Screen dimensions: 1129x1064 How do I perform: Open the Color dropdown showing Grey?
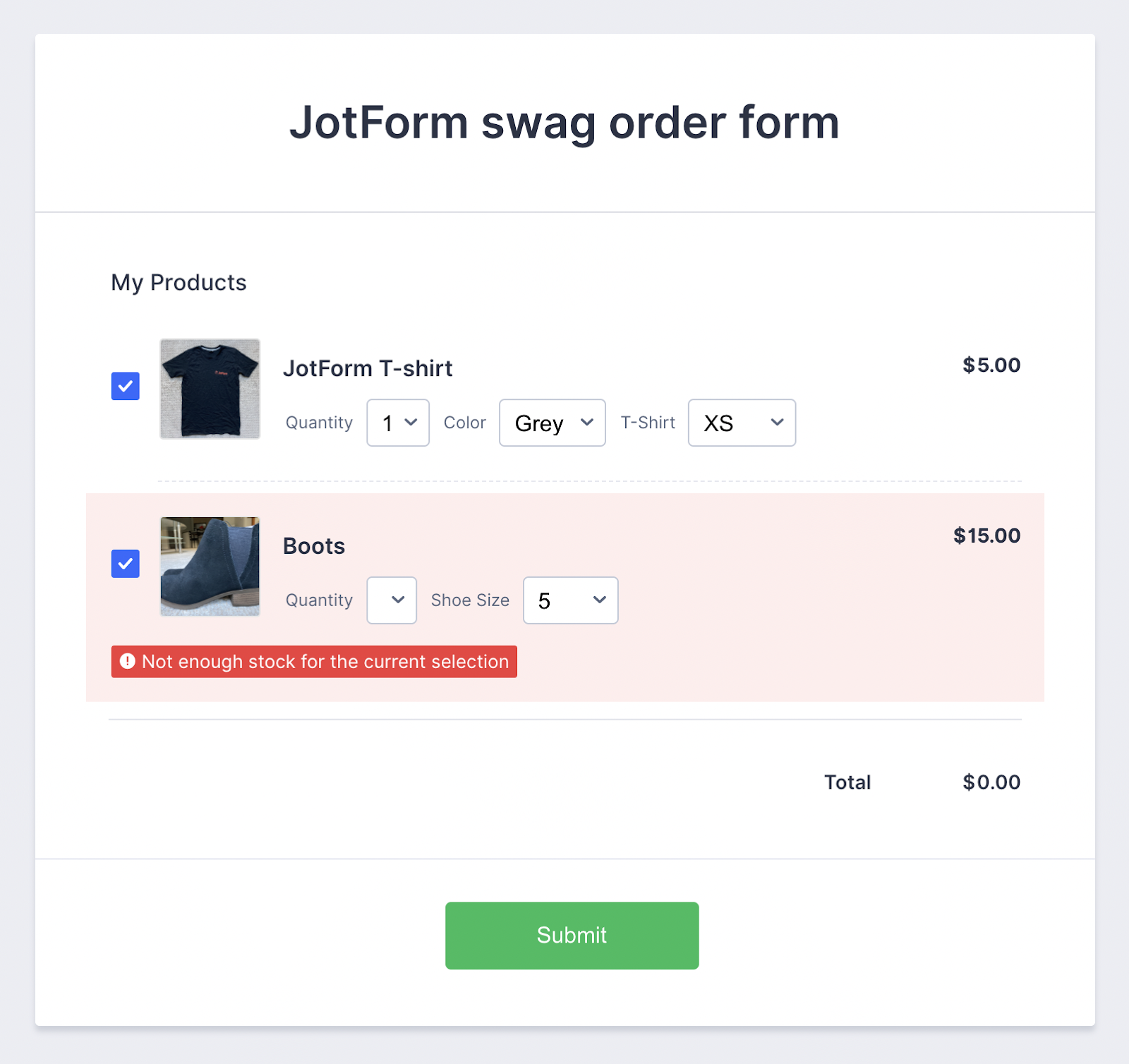[x=552, y=423]
